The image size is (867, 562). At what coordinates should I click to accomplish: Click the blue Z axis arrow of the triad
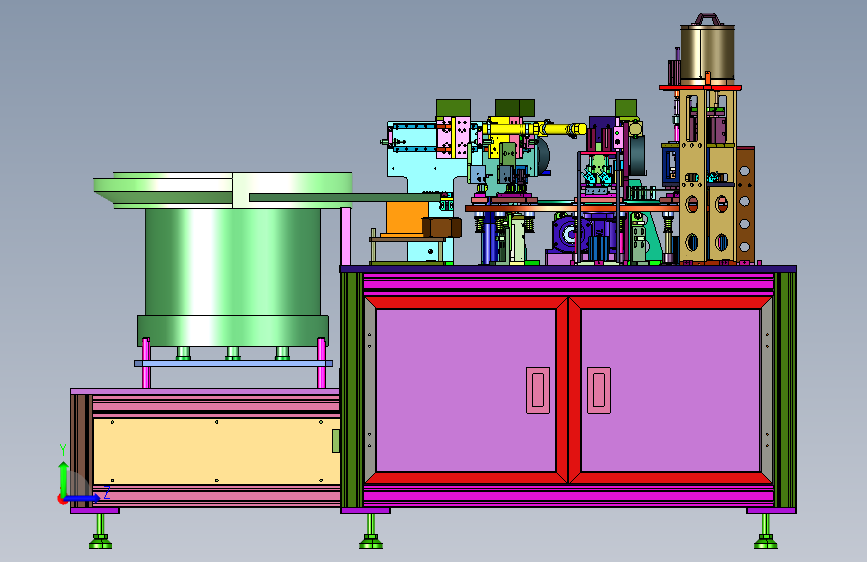83,498
